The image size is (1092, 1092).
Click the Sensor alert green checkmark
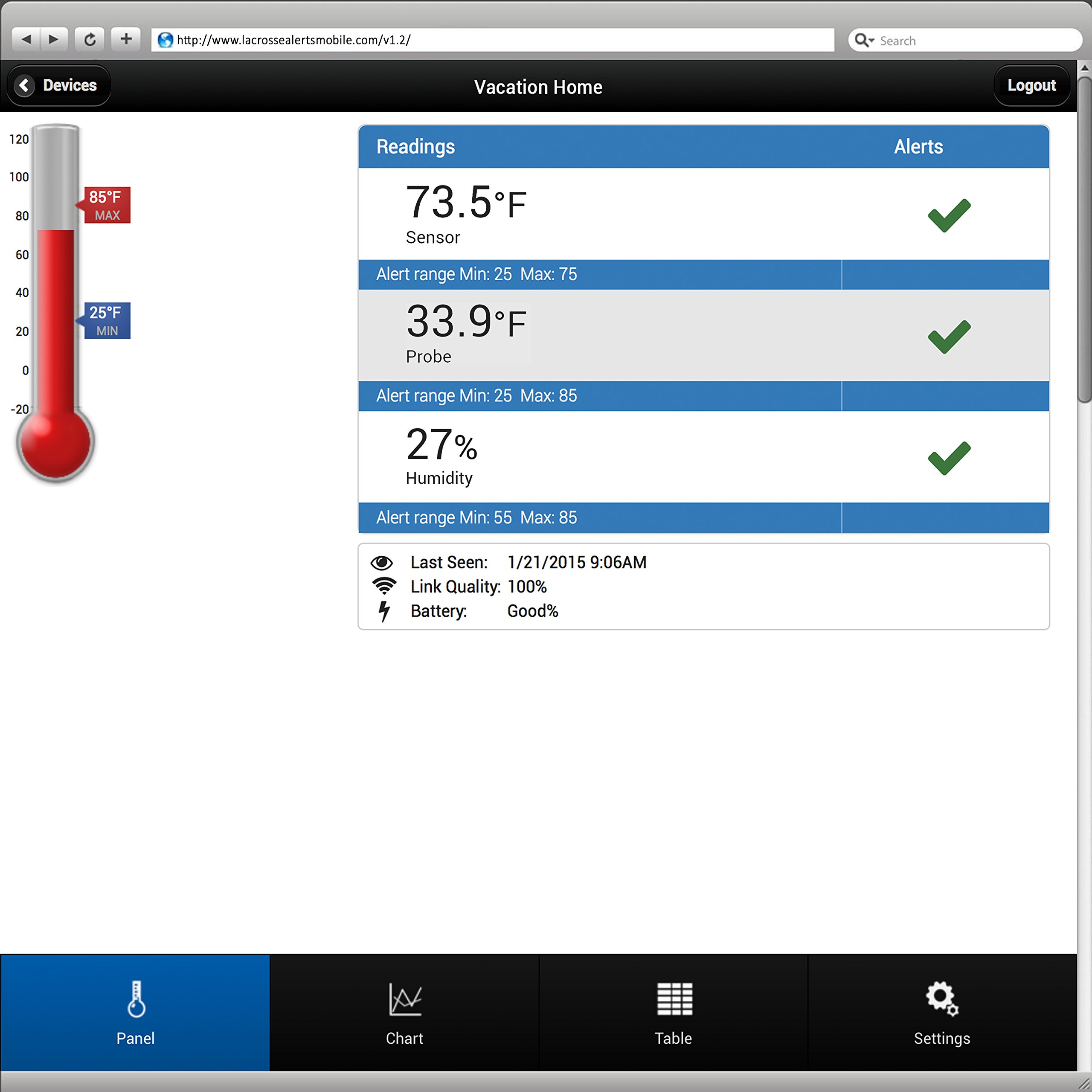(949, 215)
